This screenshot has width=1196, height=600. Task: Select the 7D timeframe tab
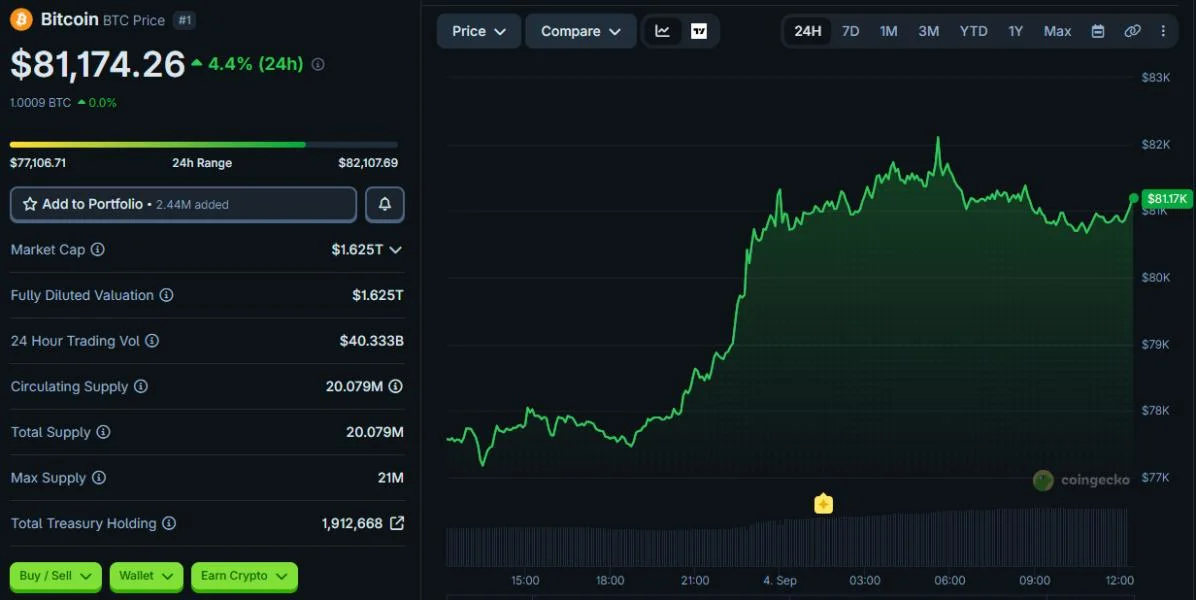coord(850,31)
